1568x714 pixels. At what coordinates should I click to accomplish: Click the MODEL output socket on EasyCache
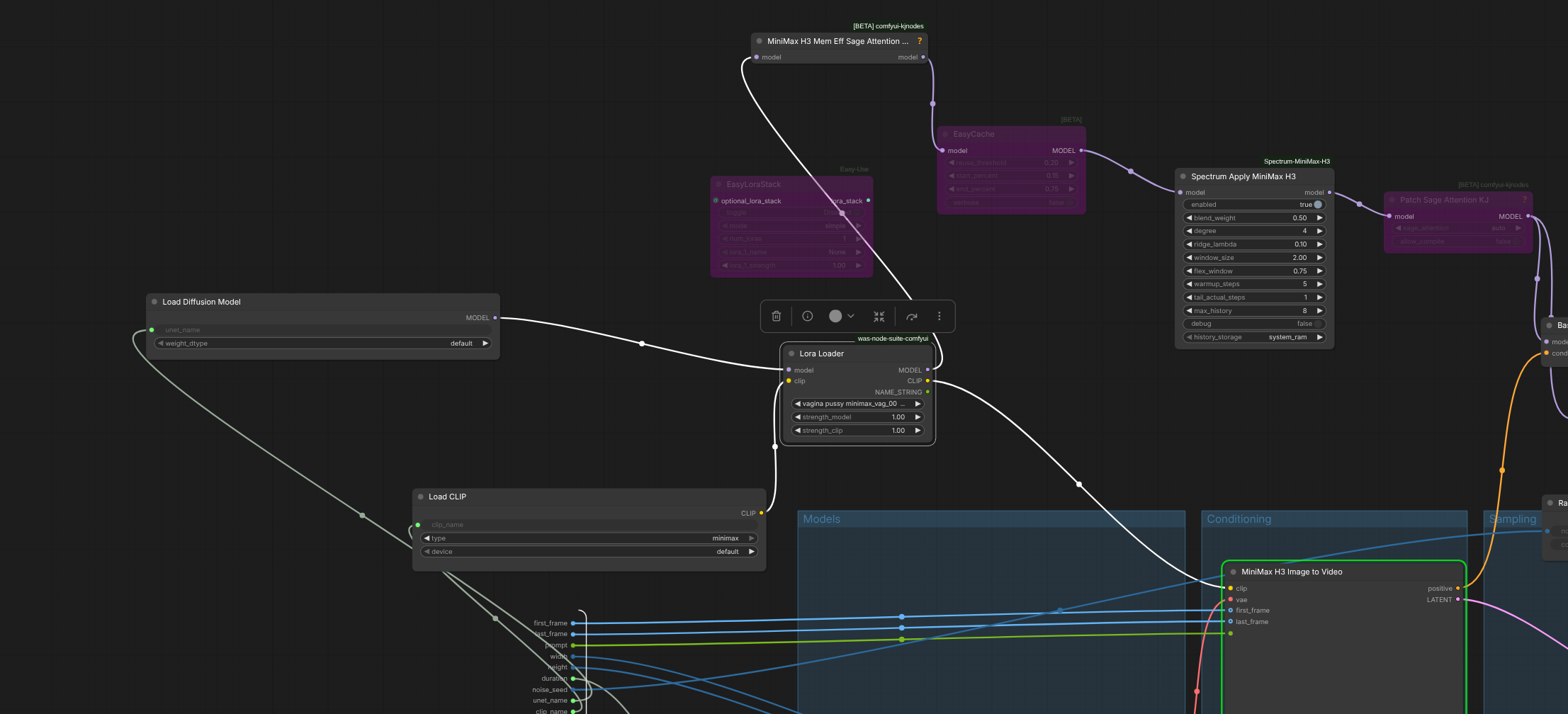pyautogui.click(x=1081, y=150)
